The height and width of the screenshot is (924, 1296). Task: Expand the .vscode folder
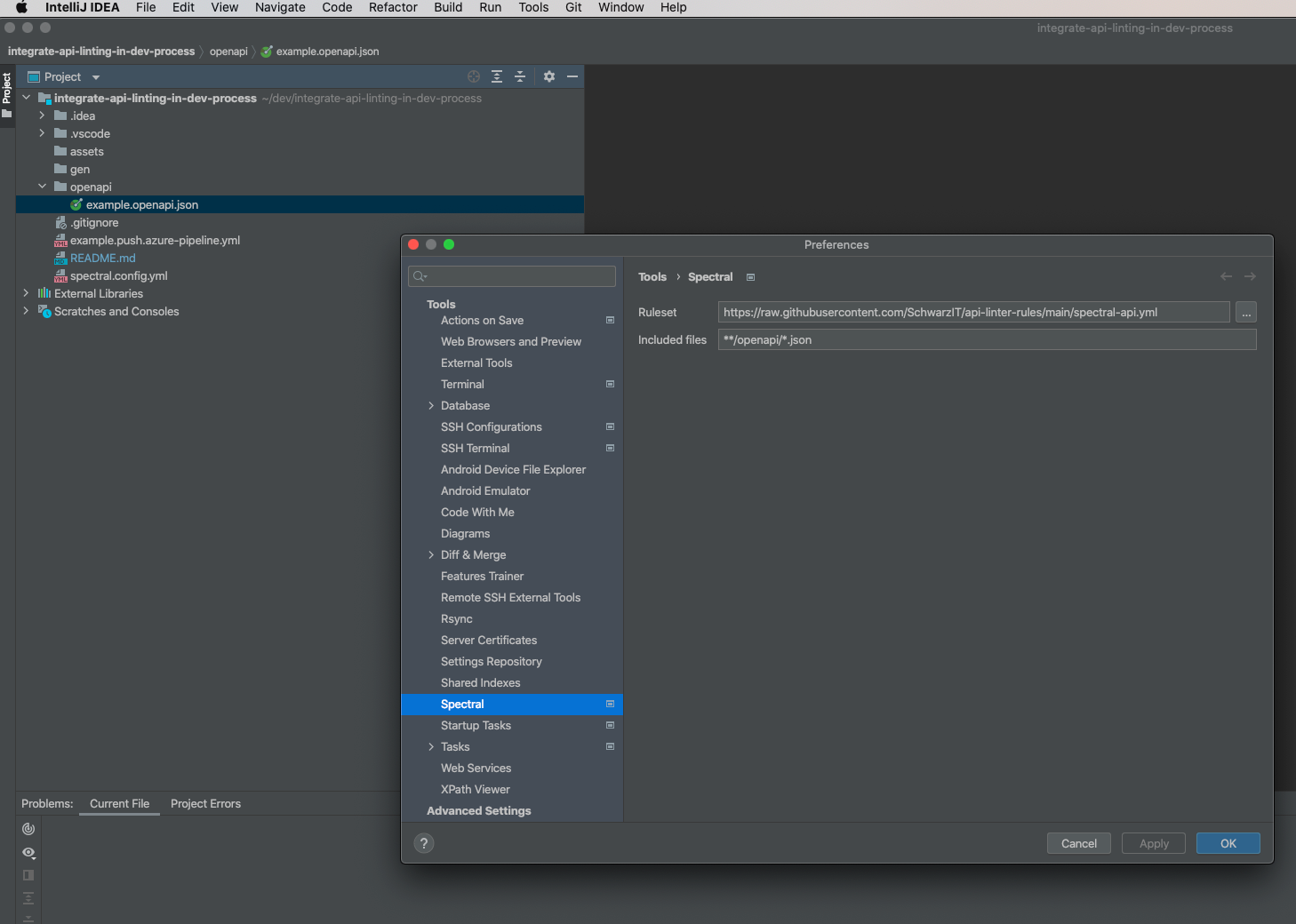[42, 133]
